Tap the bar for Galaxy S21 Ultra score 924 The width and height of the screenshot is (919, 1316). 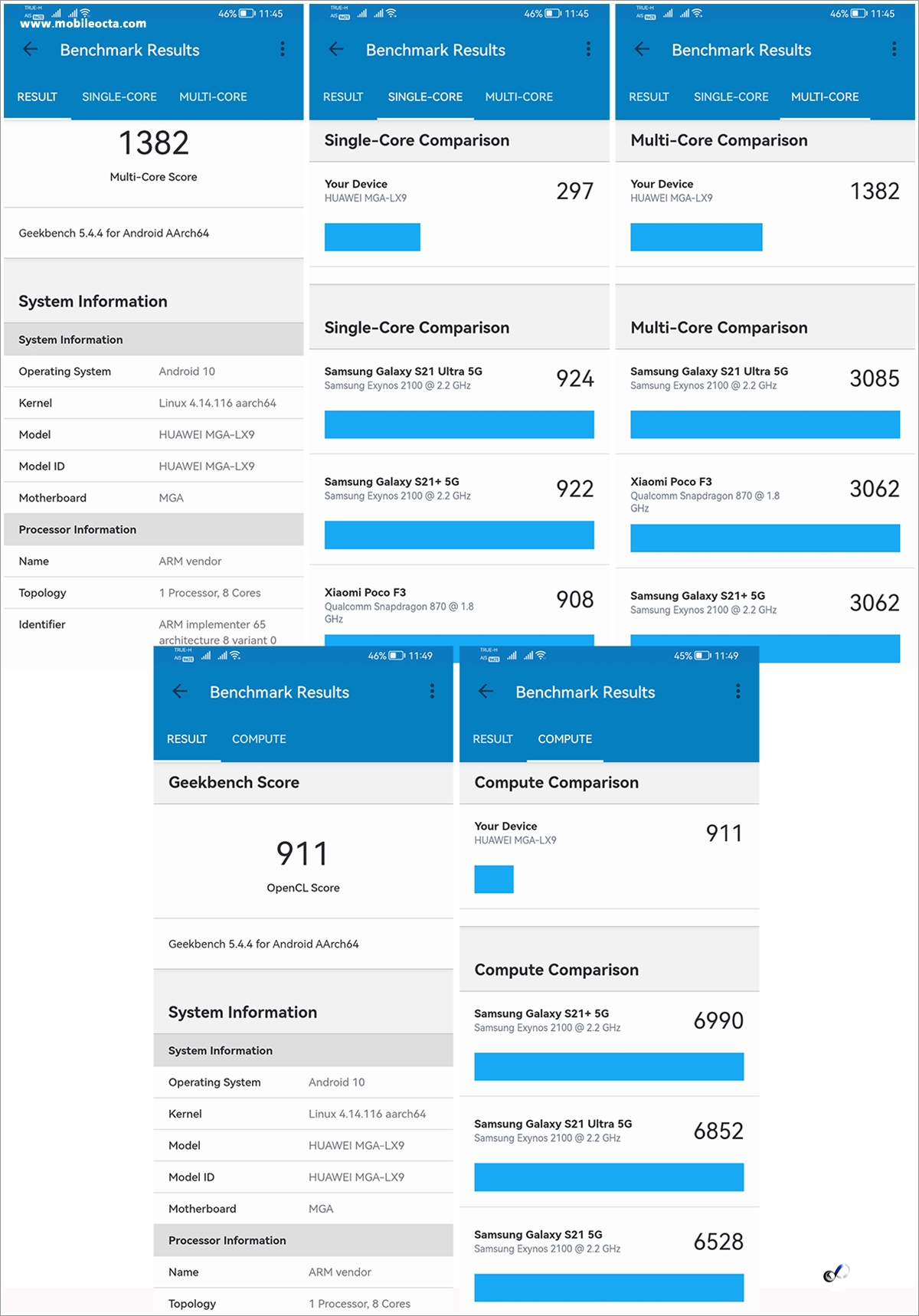point(459,424)
